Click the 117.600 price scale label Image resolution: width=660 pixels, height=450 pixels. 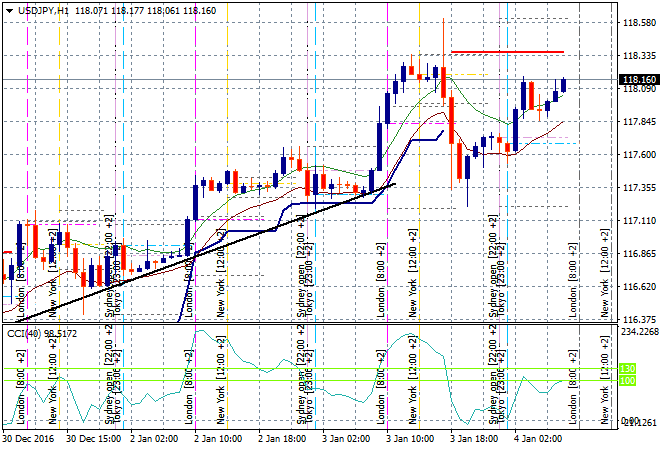click(639, 154)
